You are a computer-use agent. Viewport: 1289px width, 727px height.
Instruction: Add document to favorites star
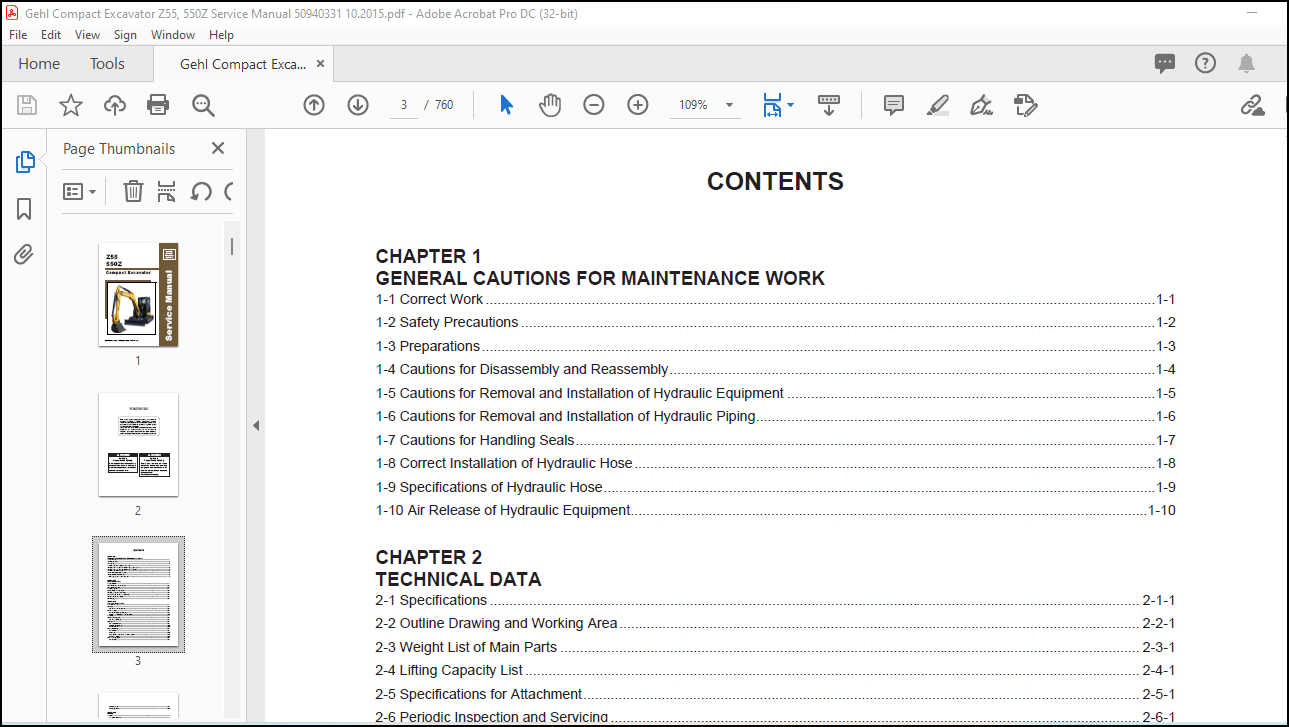tap(71, 105)
